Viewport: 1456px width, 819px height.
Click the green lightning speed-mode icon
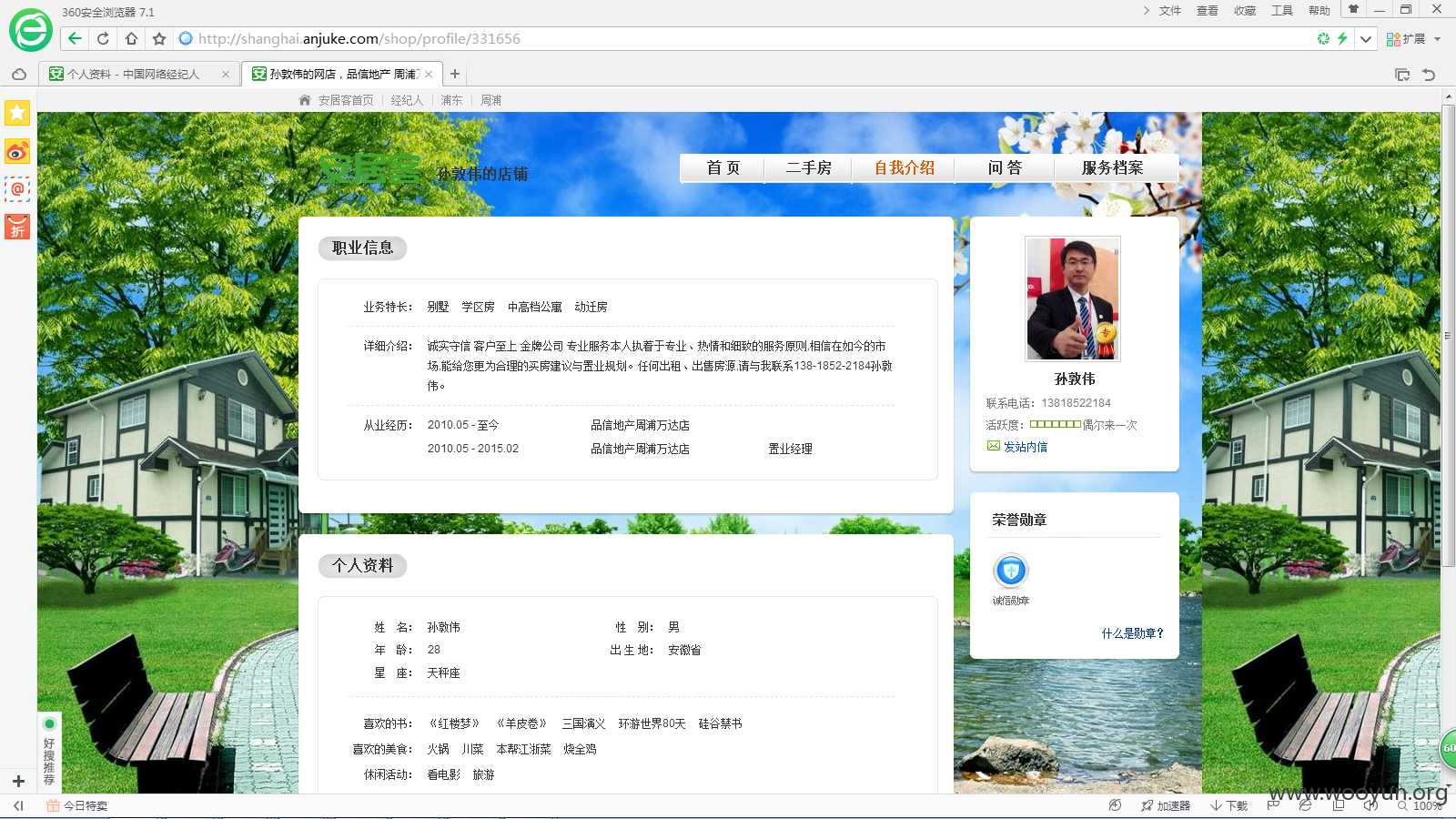[x=1342, y=38]
